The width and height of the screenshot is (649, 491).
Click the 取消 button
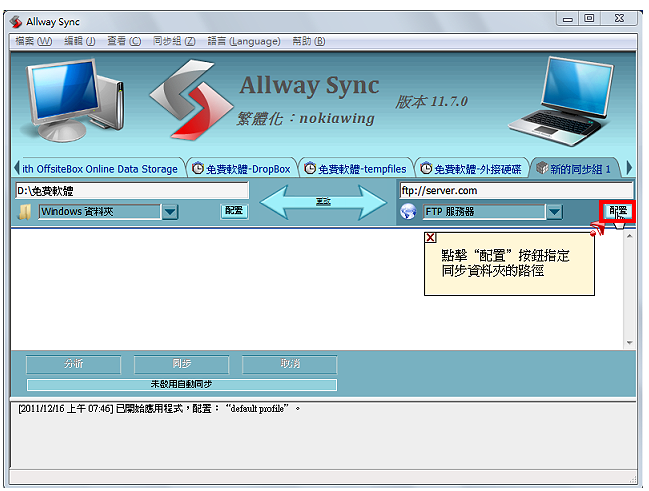(x=290, y=364)
